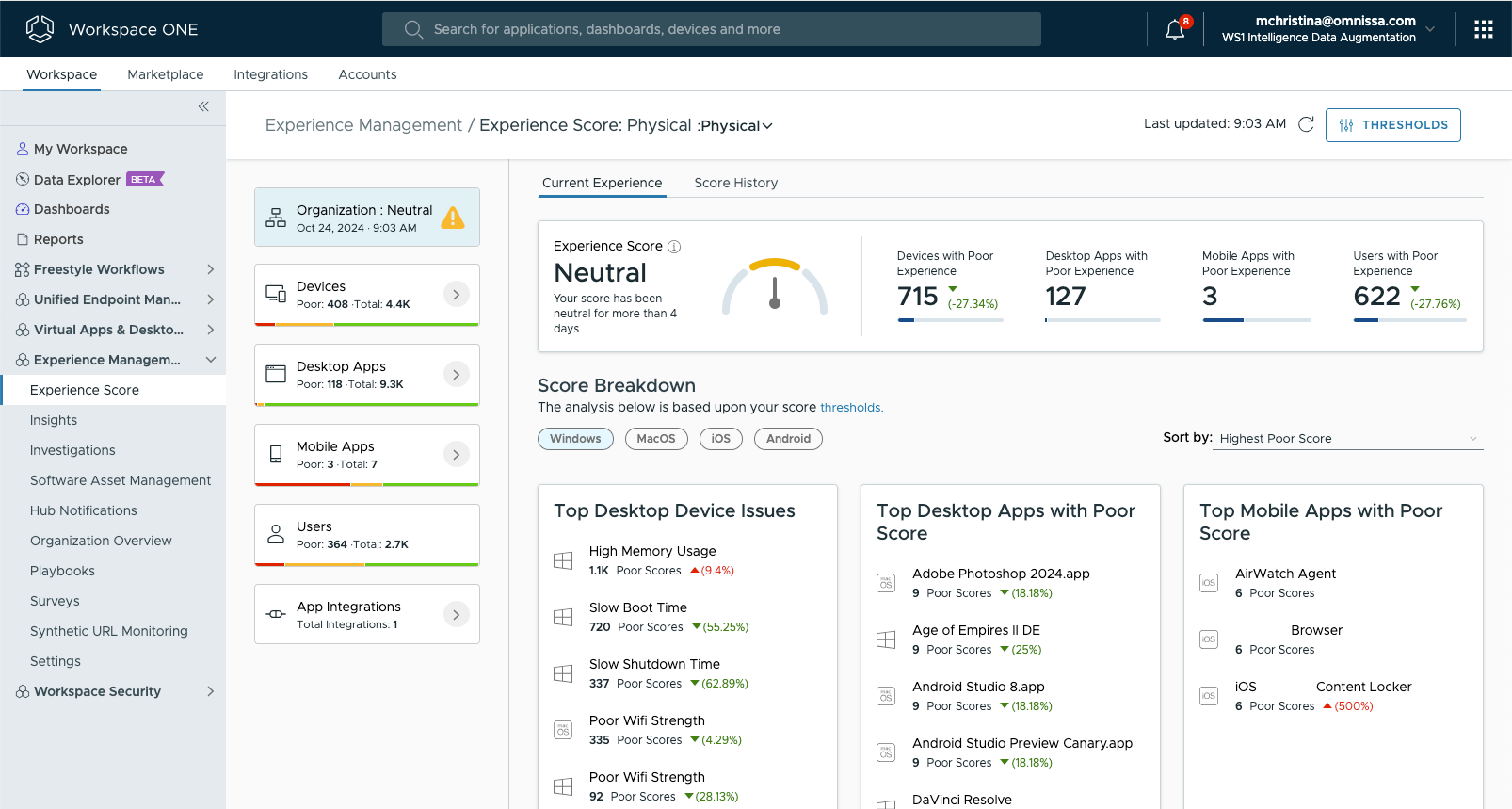
Task: Click the top search input field
Action: [711, 29]
